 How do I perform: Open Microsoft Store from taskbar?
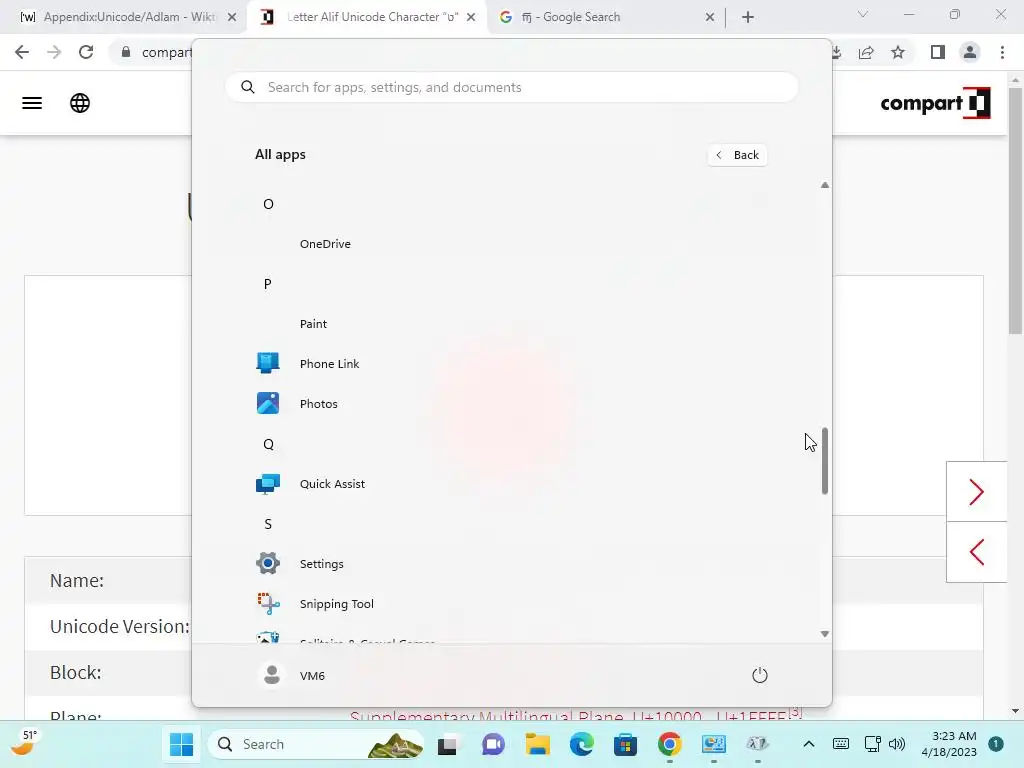626,744
